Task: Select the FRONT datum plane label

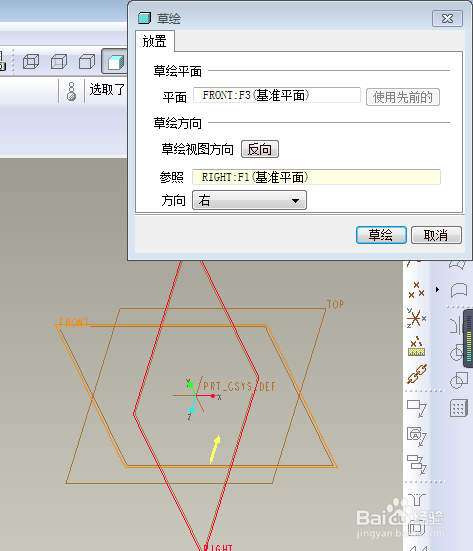Action: click(74, 322)
